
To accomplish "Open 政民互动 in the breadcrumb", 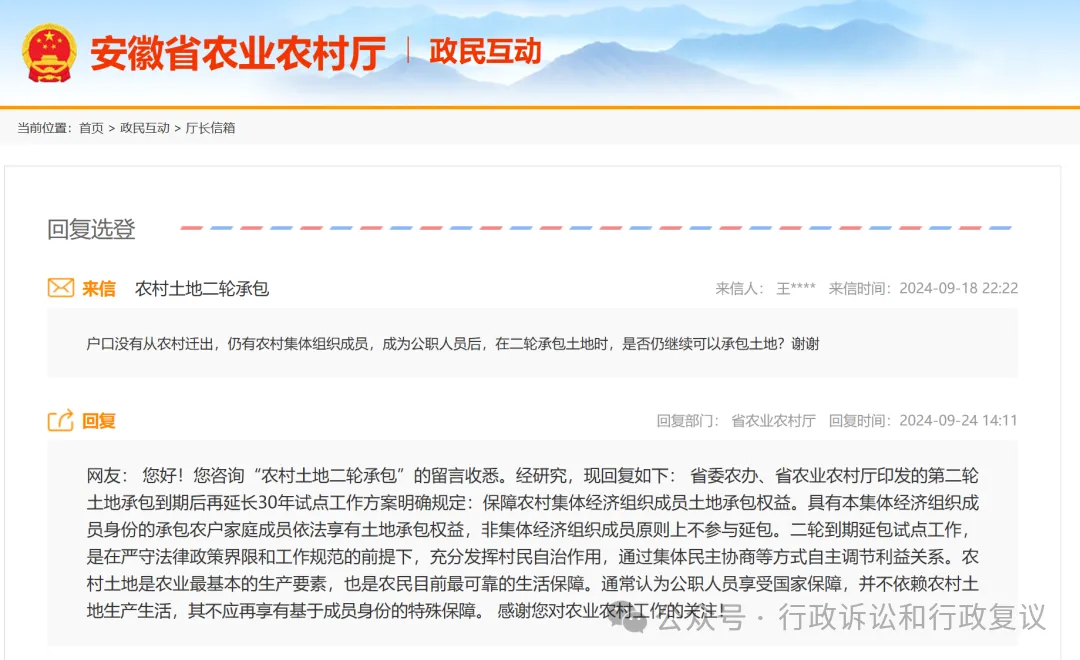I will tap(145, 128).
